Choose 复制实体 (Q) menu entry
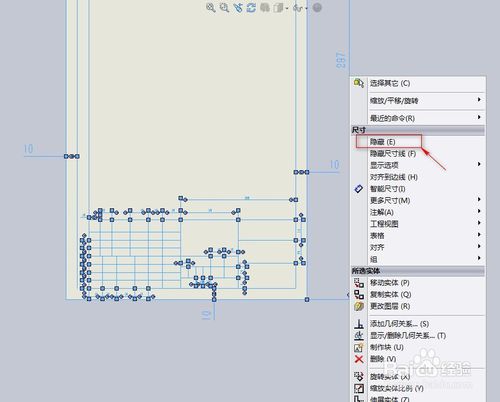 tap(390, 295)
